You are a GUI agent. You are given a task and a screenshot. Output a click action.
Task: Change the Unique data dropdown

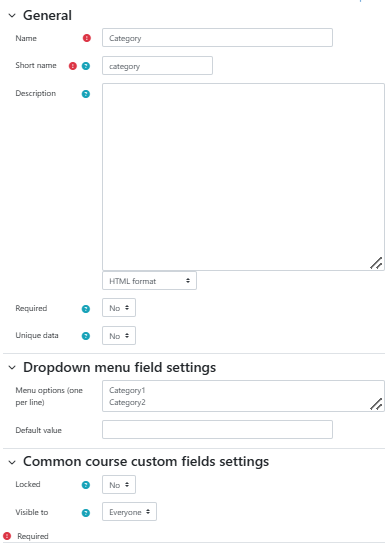click(x=119, y=336)
